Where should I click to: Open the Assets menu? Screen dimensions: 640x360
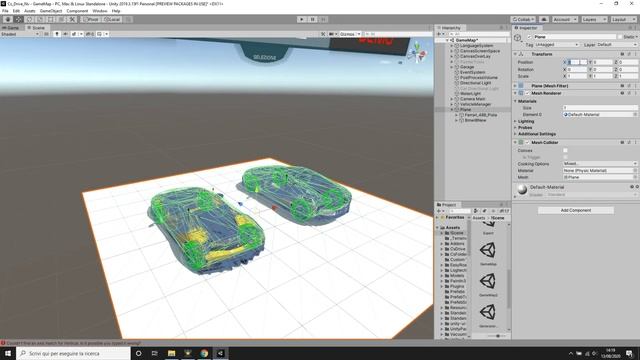coord(29,11)
